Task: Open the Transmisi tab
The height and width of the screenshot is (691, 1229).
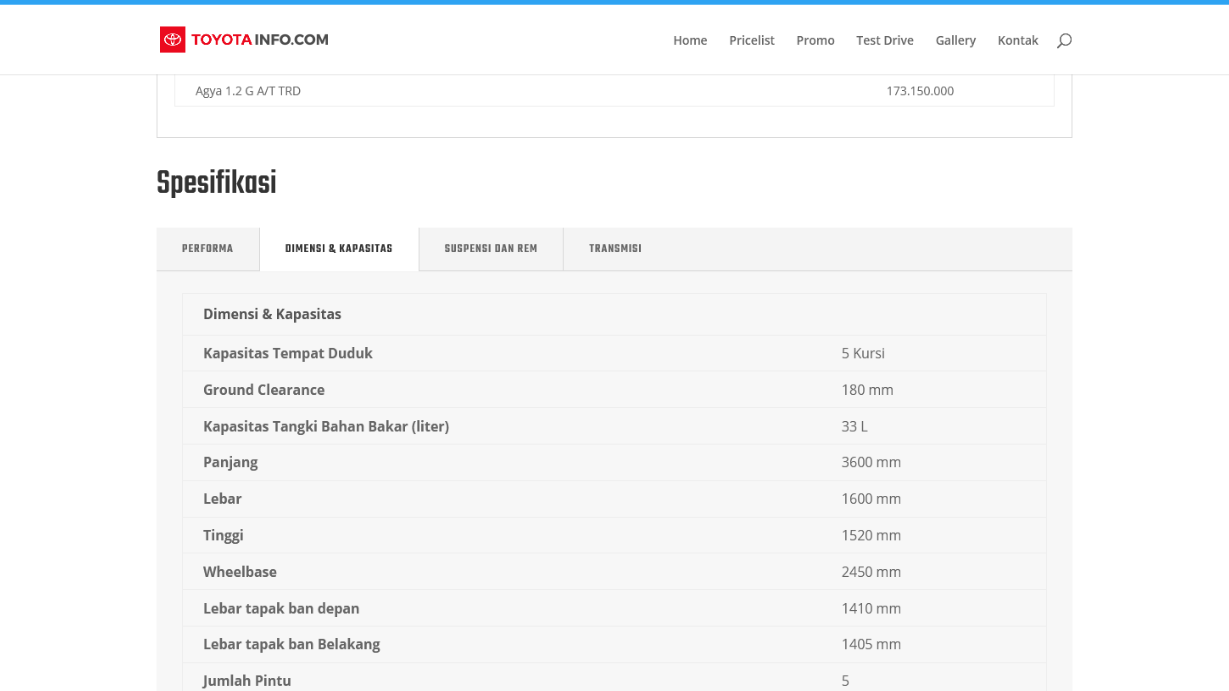Action: click(x=615, y=249)
